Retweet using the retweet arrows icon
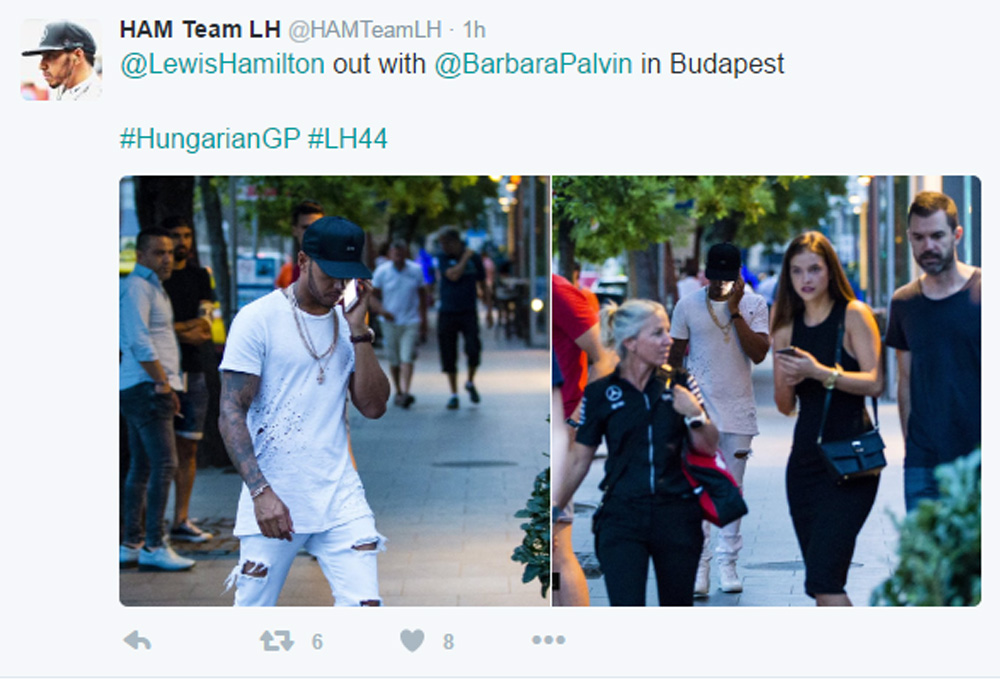 pyautogui.click(x=277, y=640)
